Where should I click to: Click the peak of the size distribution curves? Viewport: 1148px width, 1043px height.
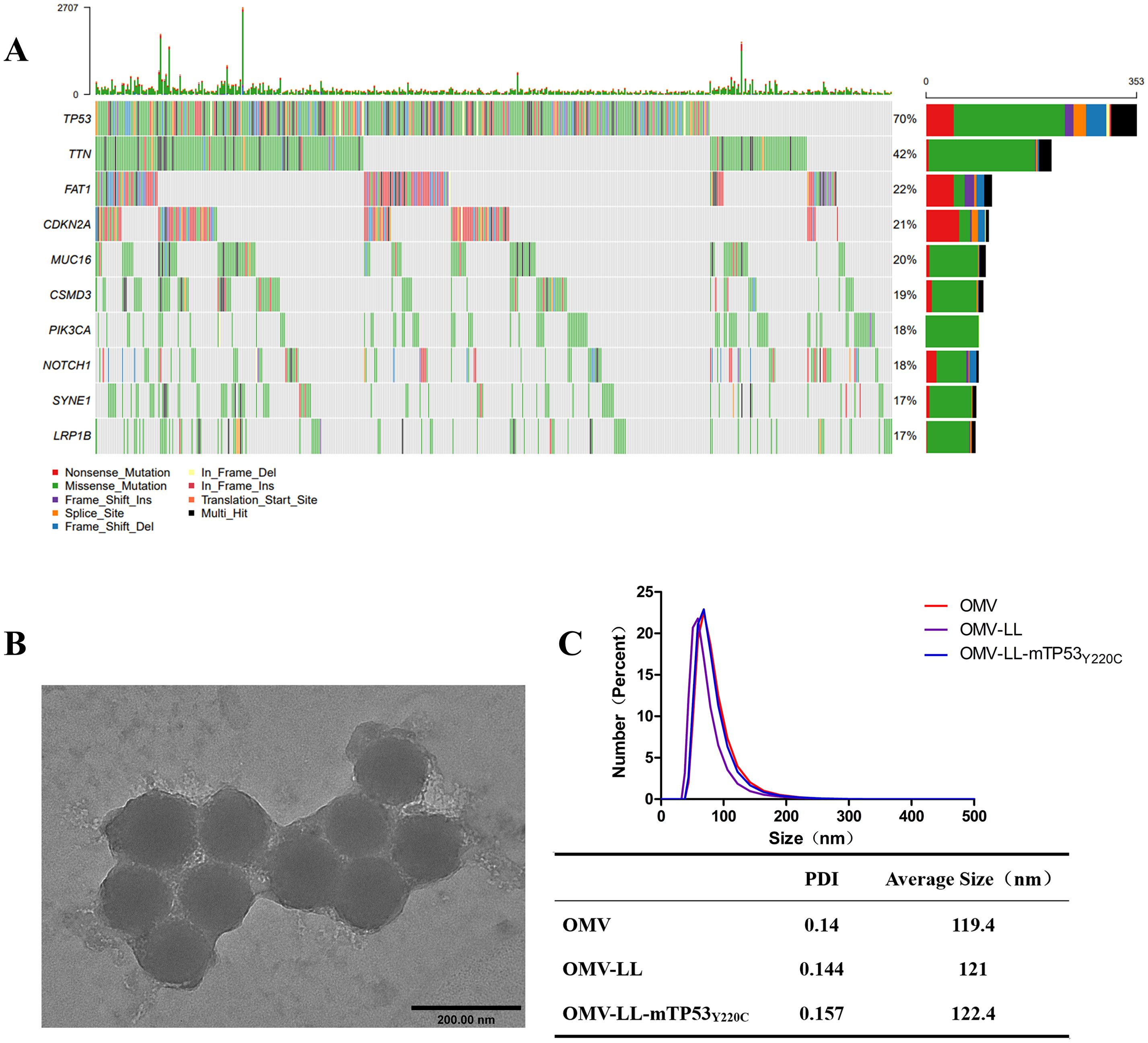point(704,610)
